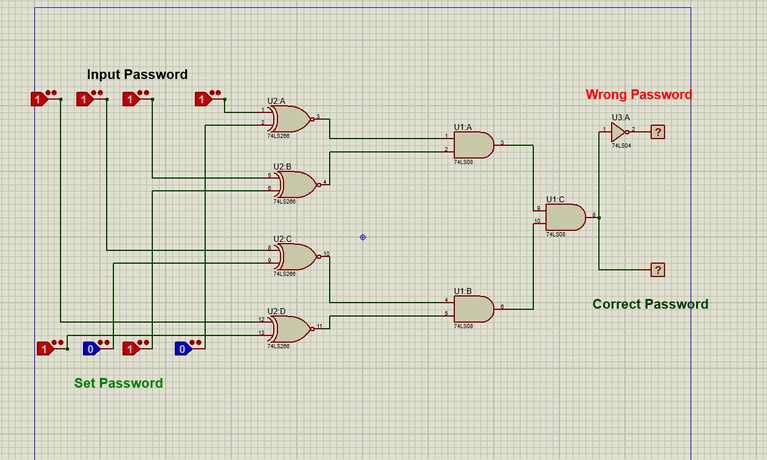Click the wire junction dot at U1:C output
767x460 pixels.
599,217
